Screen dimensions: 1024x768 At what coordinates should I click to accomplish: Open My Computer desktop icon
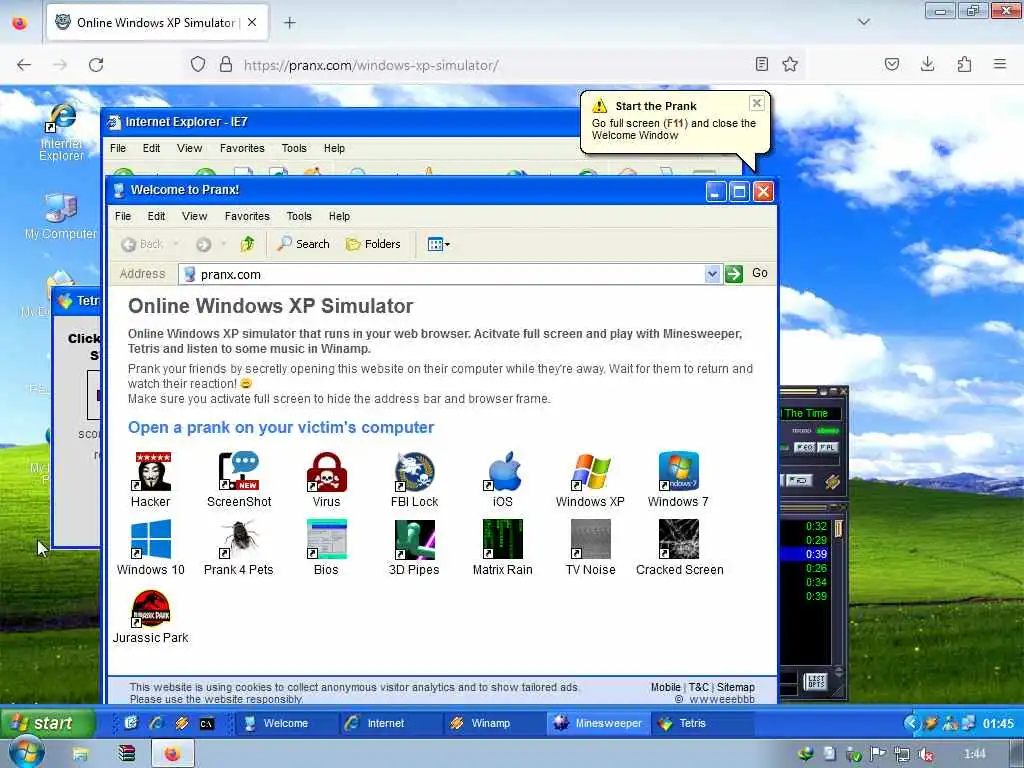pos(61,217)
